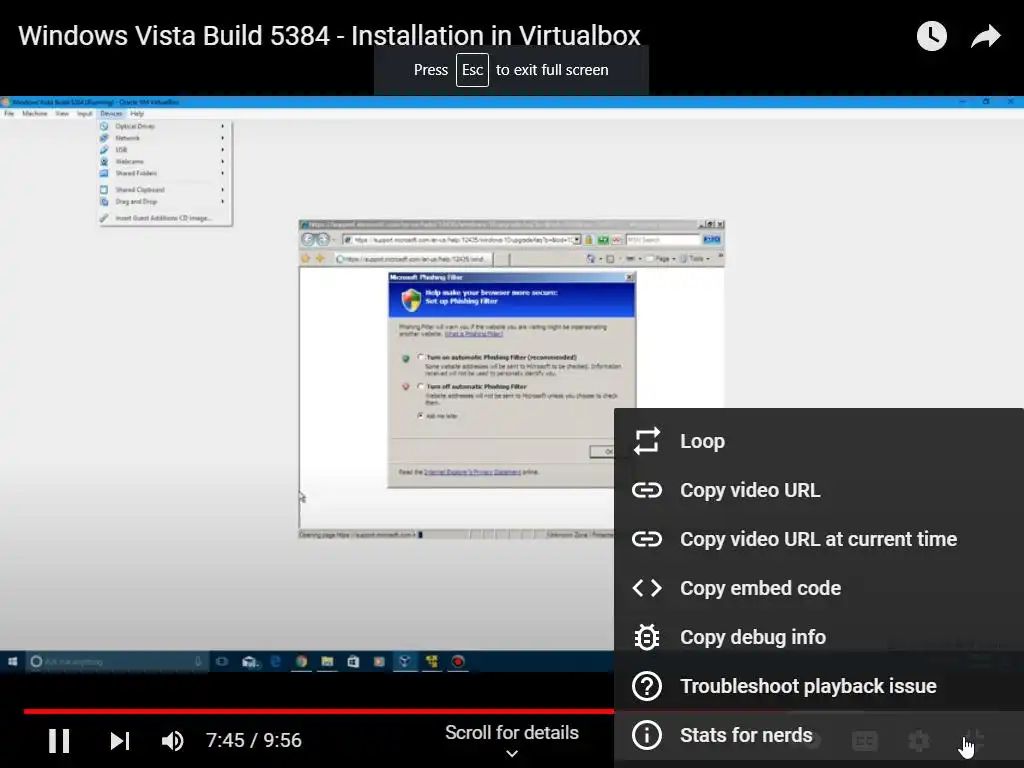
Task: Pause the video playback
Action: [59, 741]
